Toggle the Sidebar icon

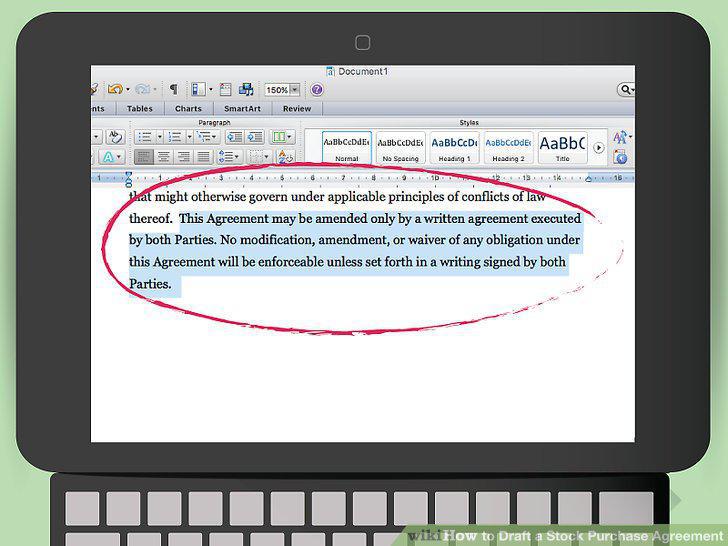(x=198, y=89)
